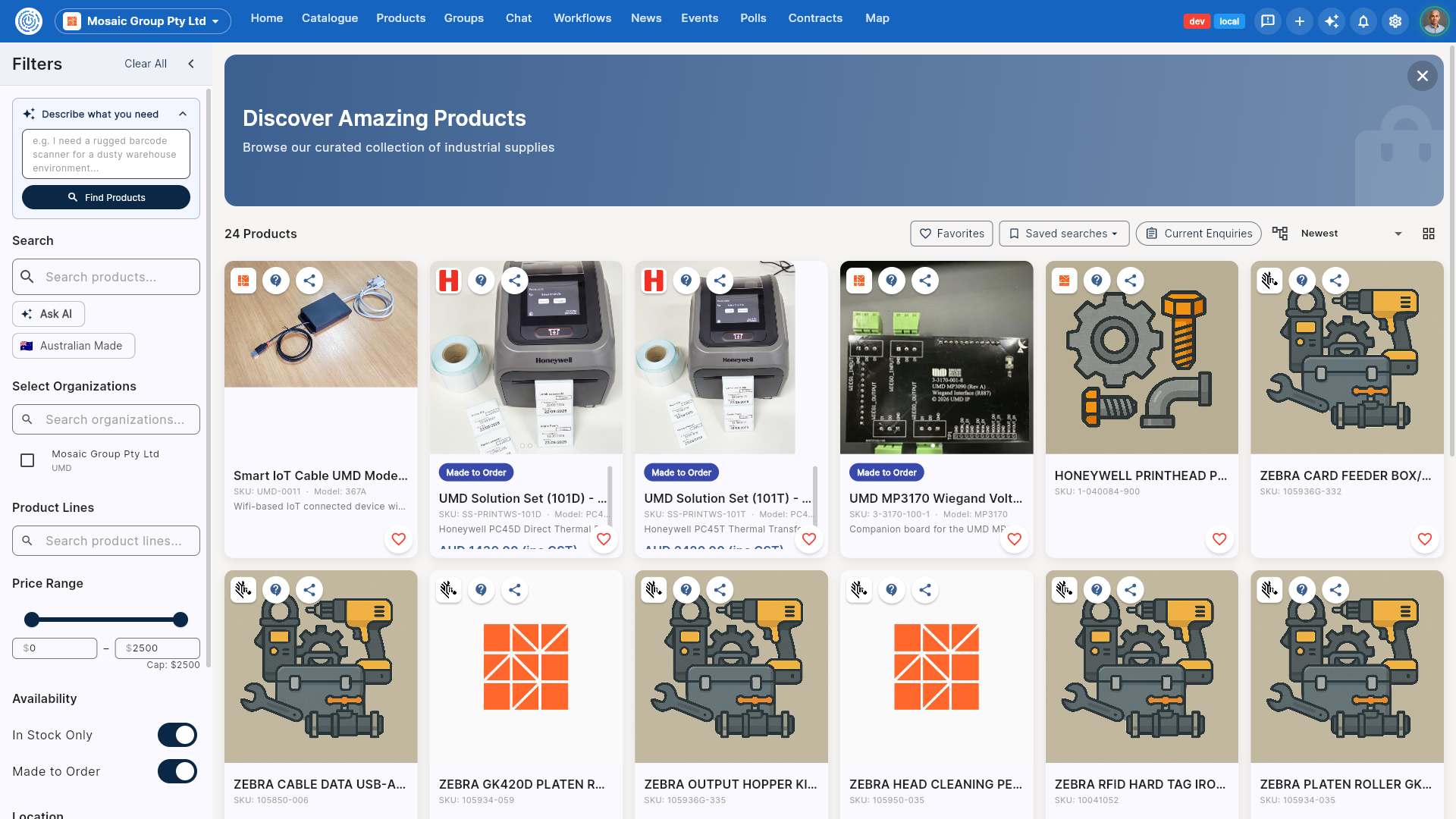Open the Catalogue menu item
Image resolution: width=1456 pixels, height=819 pixels.
(330, 18)
